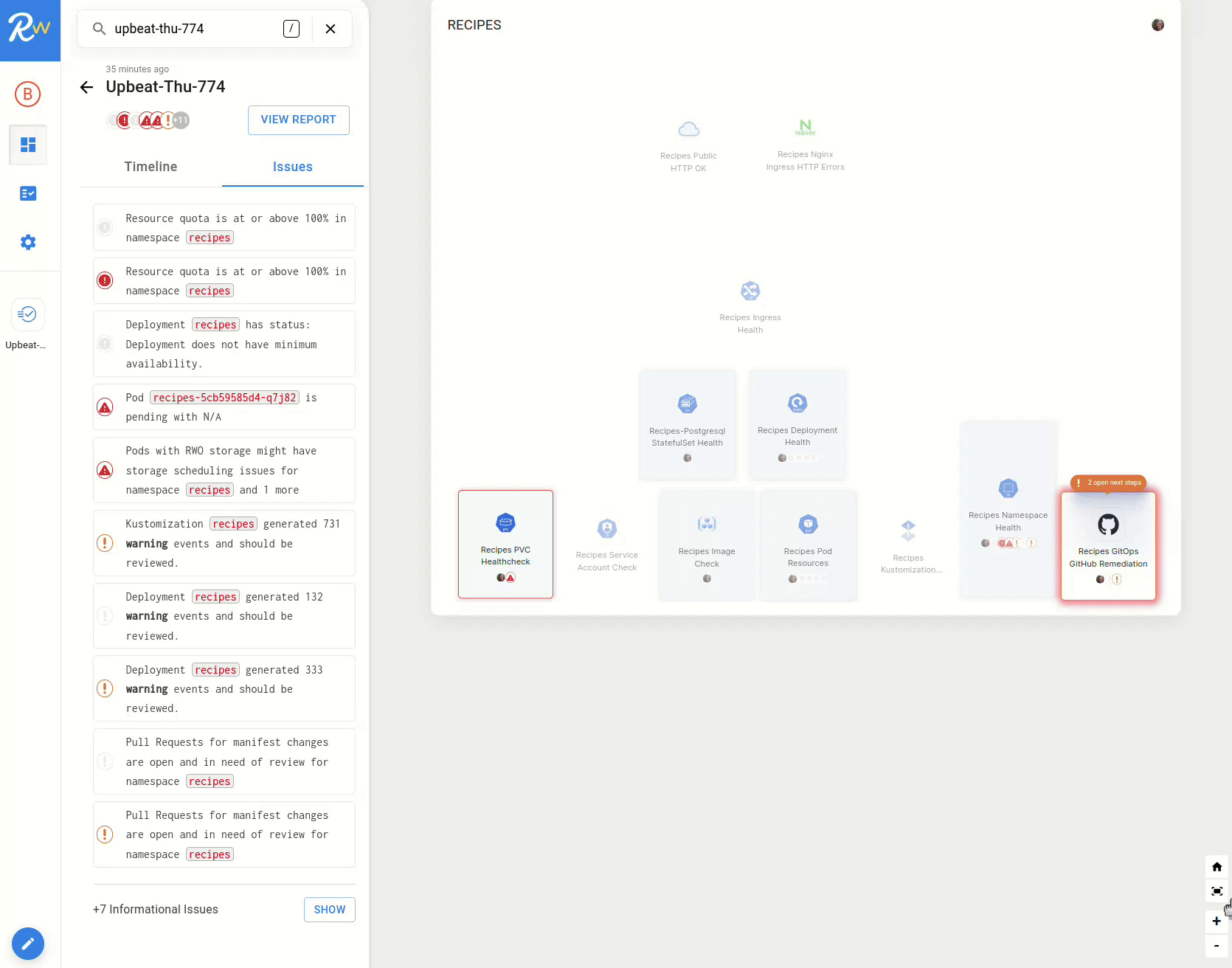Screen dimensions: 1232x968
Task: Select the Issues tab
Action: [292, 167]
